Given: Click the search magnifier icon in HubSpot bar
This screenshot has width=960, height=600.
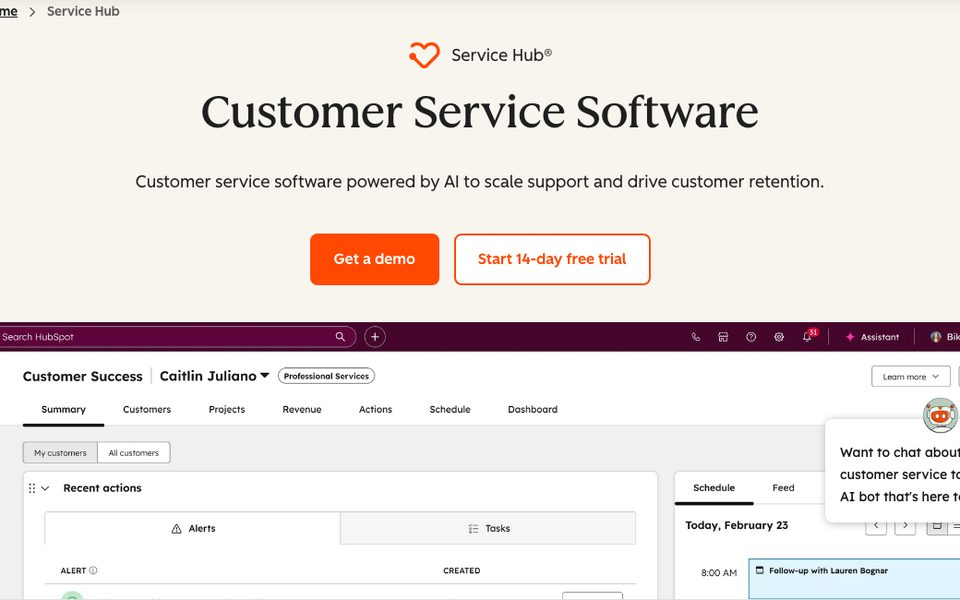Looking at the screenshot, I should click(x=340, y=337).
